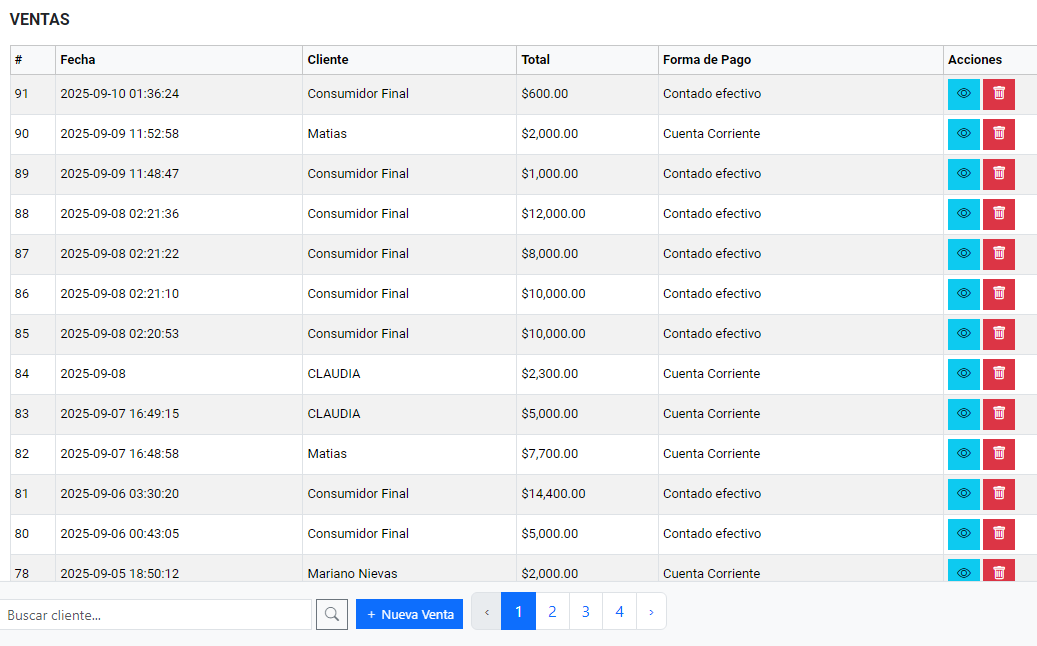Viewport: 1037px width, 646px height.
Task: View sale #84 from CLAUDIA via eye icon
Action: (963, 373)
